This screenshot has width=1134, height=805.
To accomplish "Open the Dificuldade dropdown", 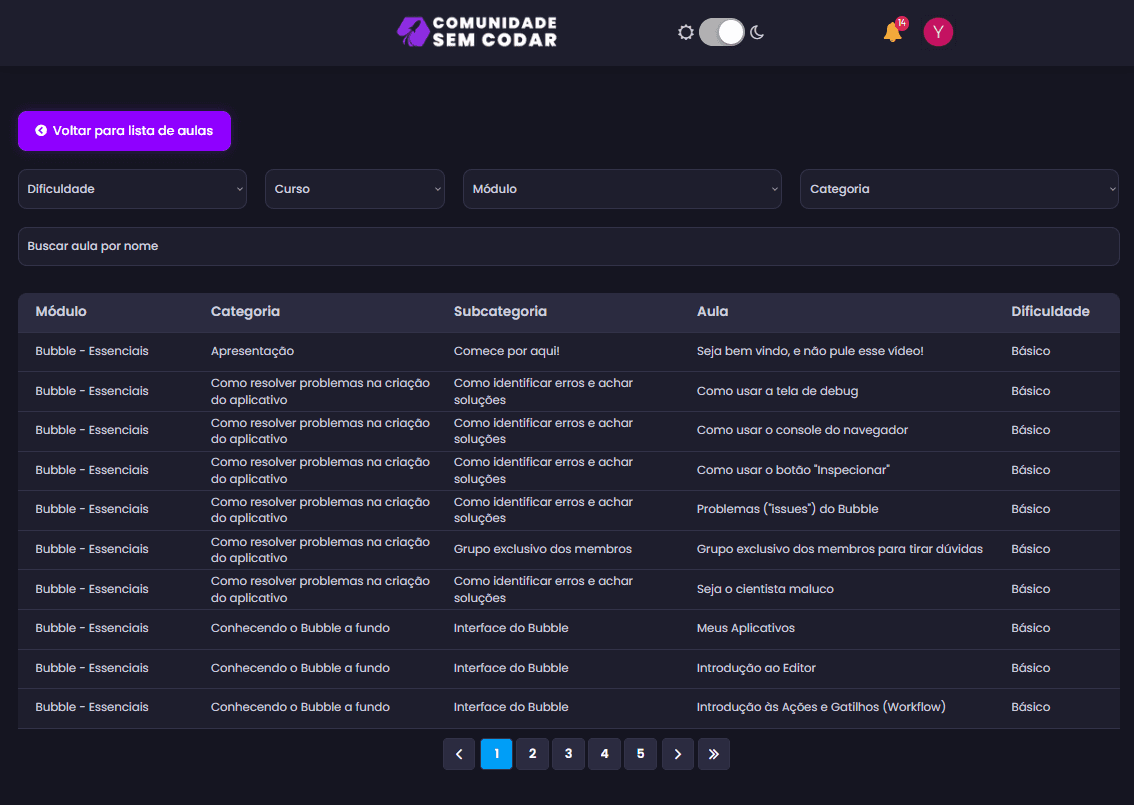I will coord(132,189).
